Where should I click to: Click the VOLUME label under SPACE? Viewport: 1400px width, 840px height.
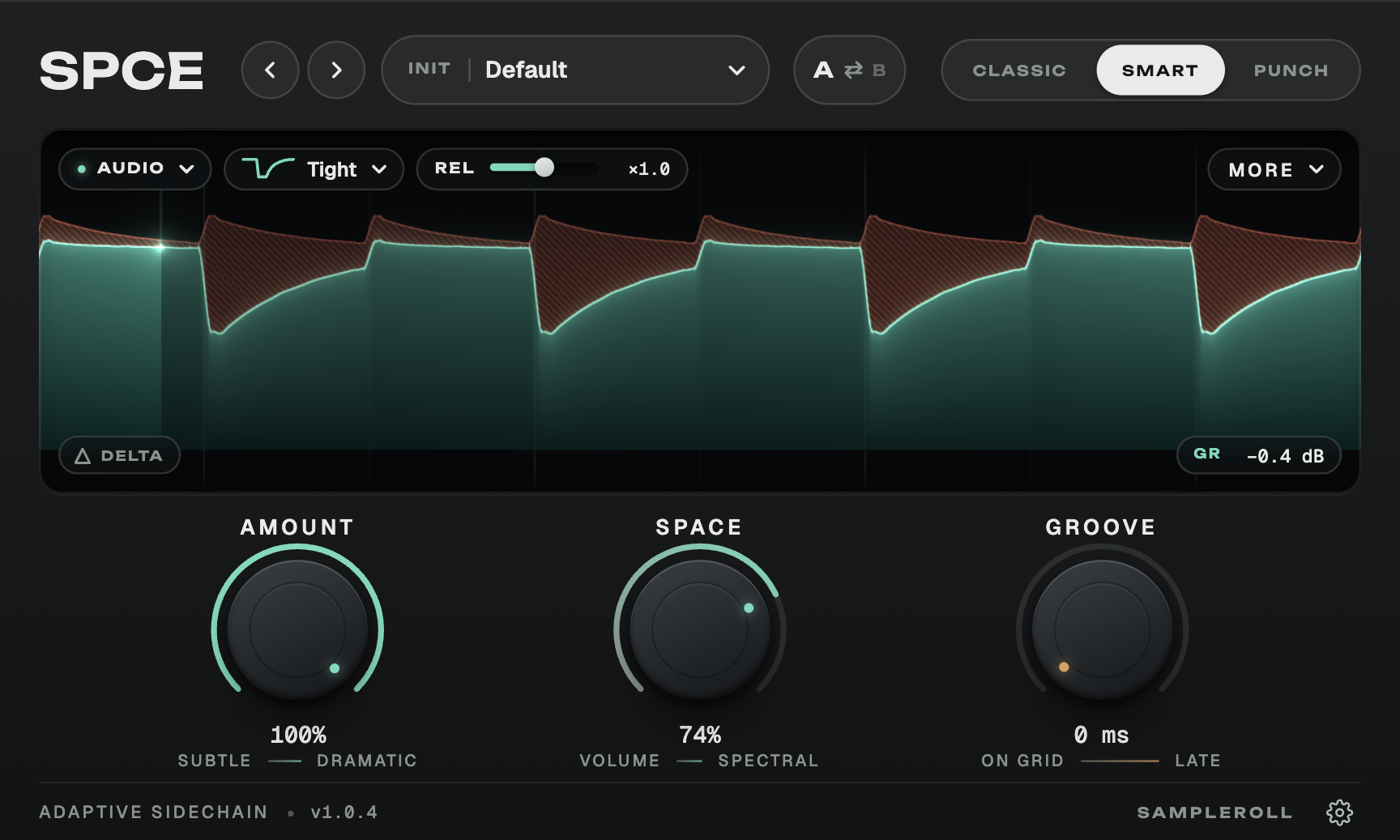[x=620, y=761]
